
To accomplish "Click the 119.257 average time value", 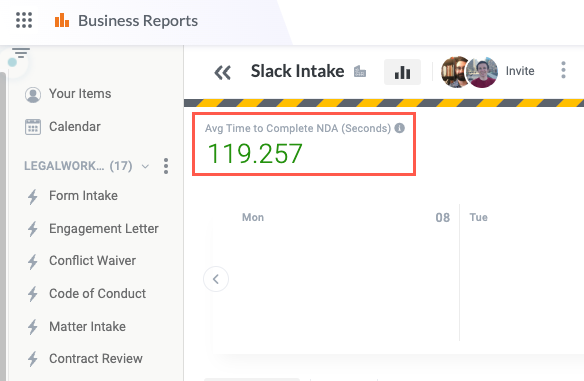I will click(x=255, y=153).
